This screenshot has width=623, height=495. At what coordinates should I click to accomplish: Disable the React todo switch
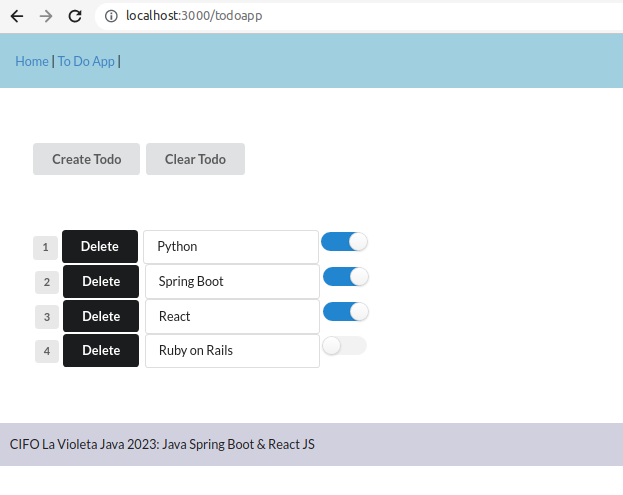[x=346, y=312]
